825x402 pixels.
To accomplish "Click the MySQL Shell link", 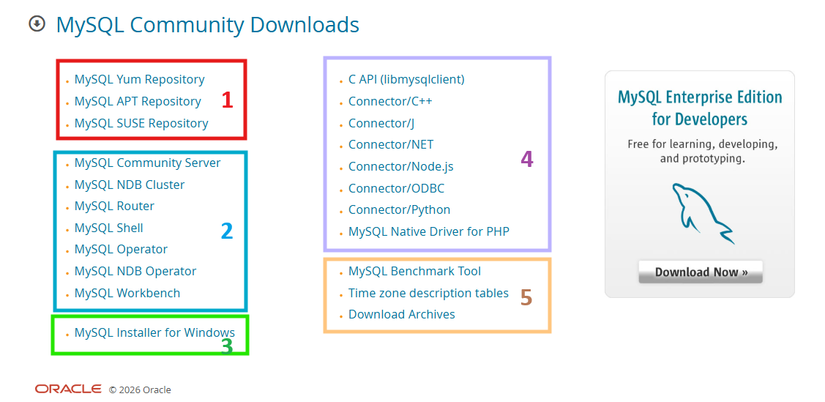I will click(109, 228).
